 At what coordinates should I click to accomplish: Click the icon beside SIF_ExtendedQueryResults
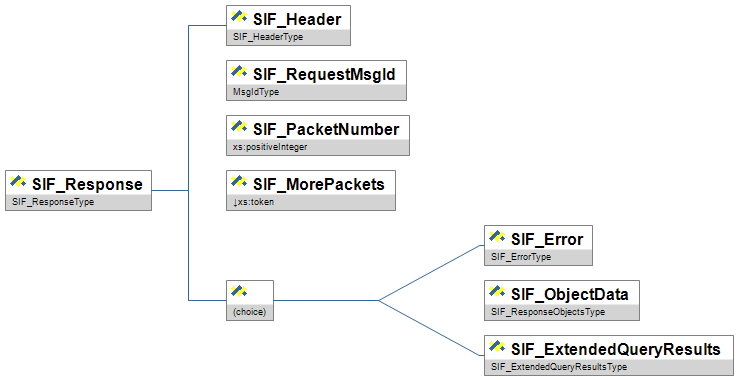tap(497, 348)
